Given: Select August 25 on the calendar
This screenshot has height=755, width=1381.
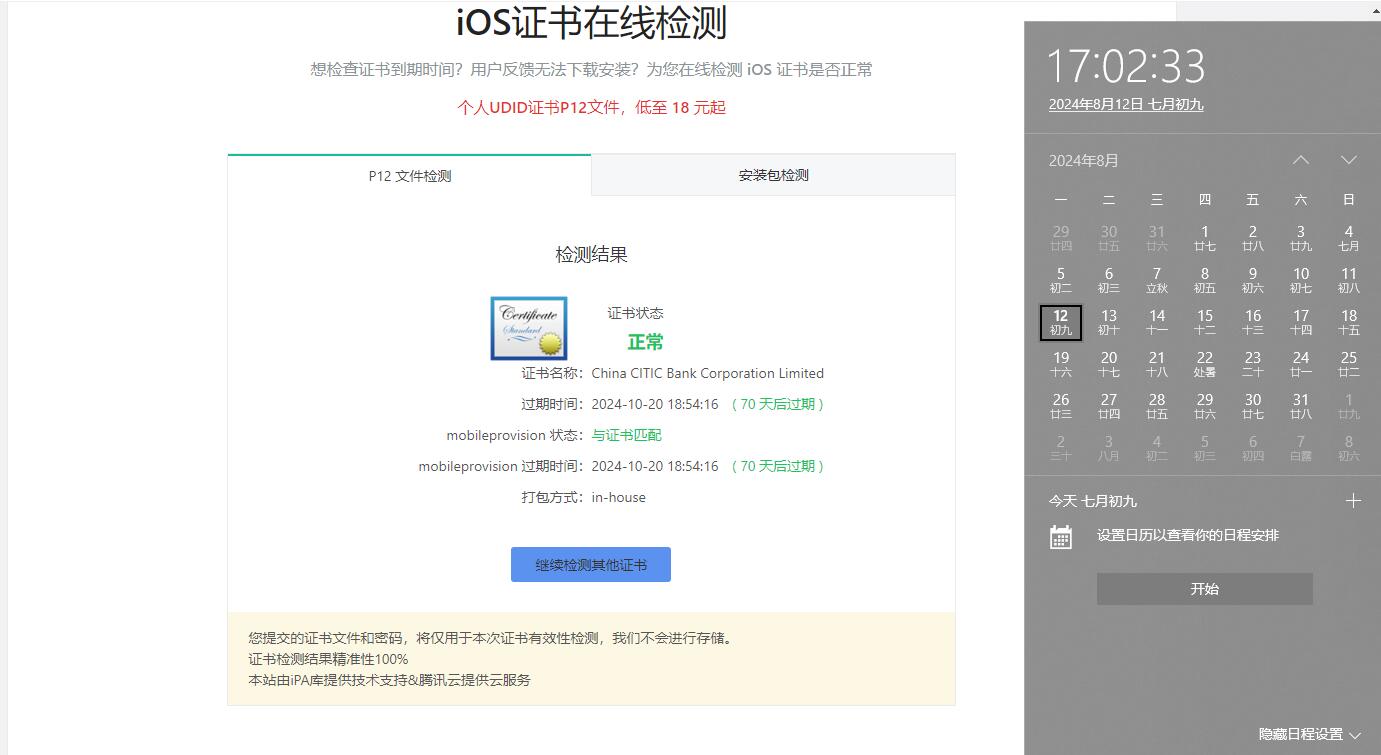Looking at the screenshot, I should click(x=1348, y=364).
